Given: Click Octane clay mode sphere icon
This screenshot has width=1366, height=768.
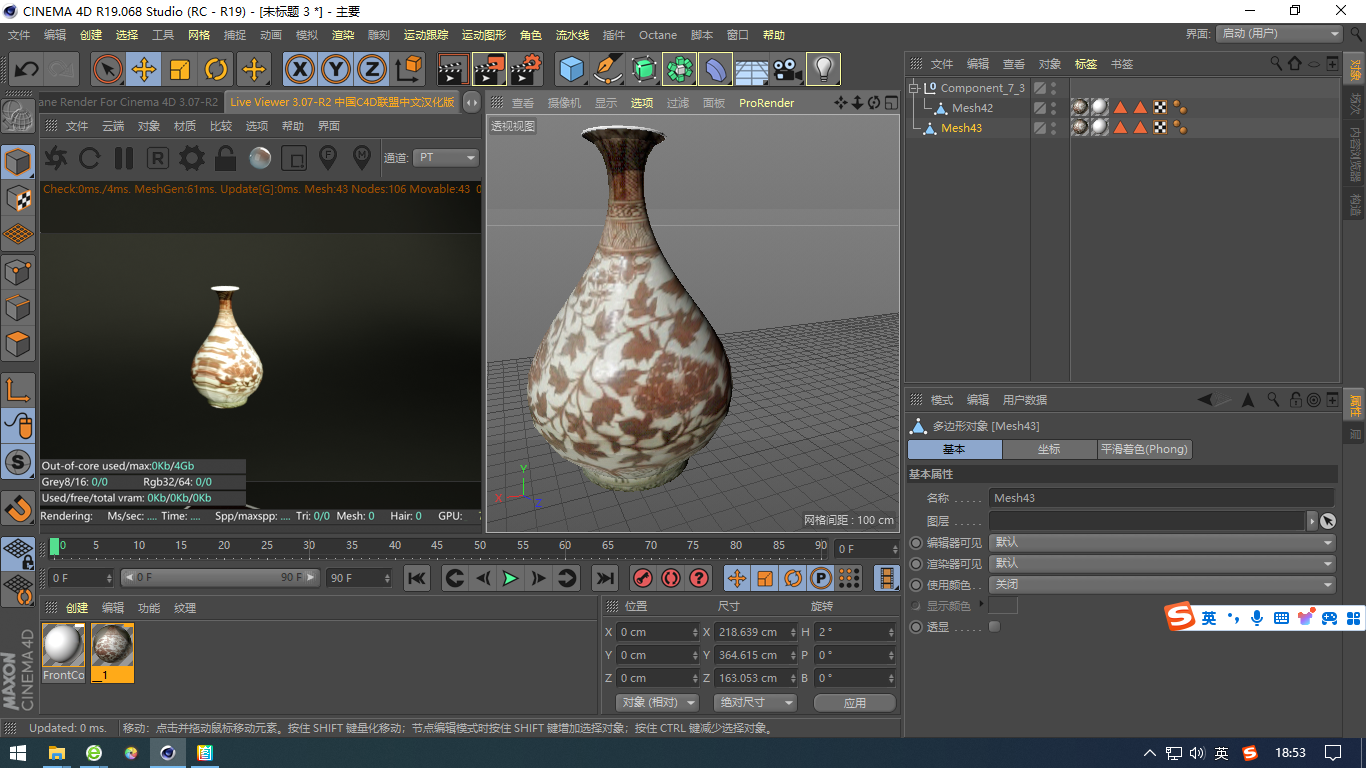Looking at the screenshot, I should tap(259, 158).
